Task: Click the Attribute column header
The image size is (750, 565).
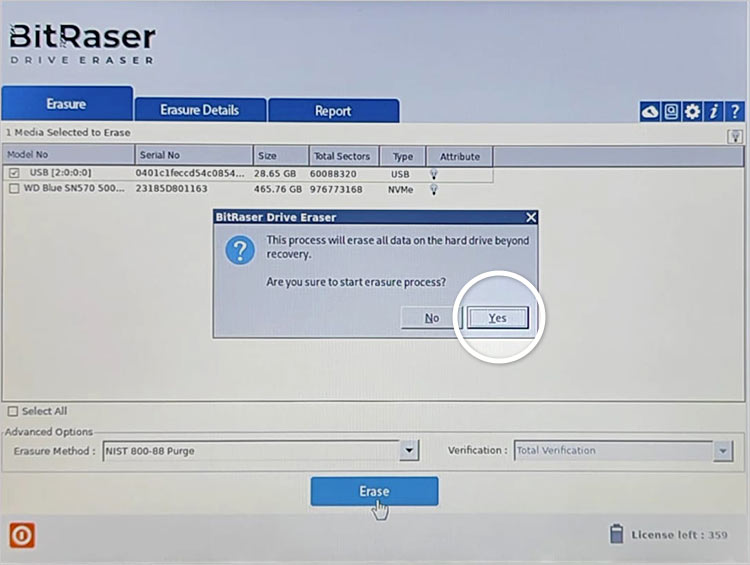Action: coord(459,156)
